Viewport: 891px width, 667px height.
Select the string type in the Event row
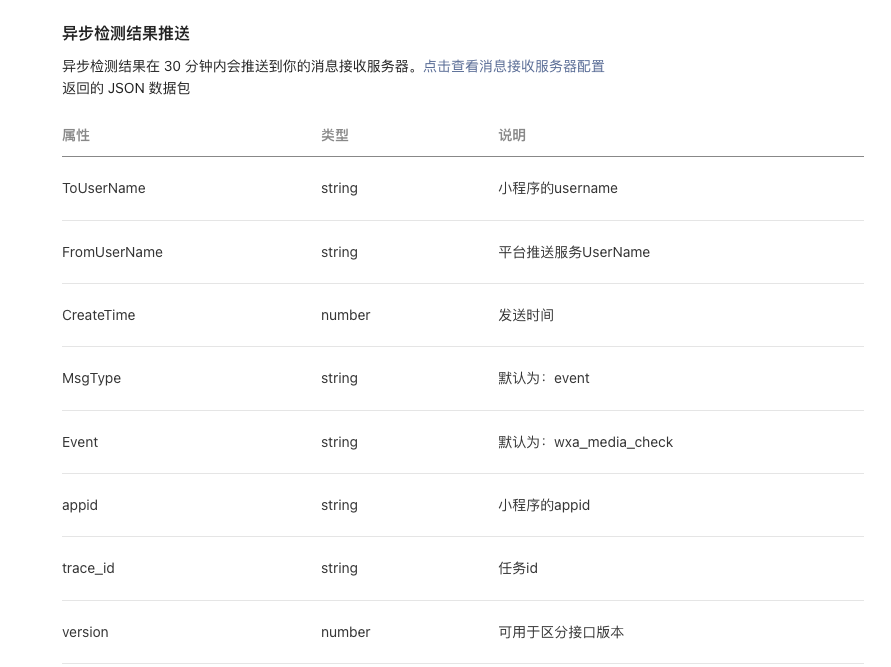pyautogui.click(x=339, y=442)
